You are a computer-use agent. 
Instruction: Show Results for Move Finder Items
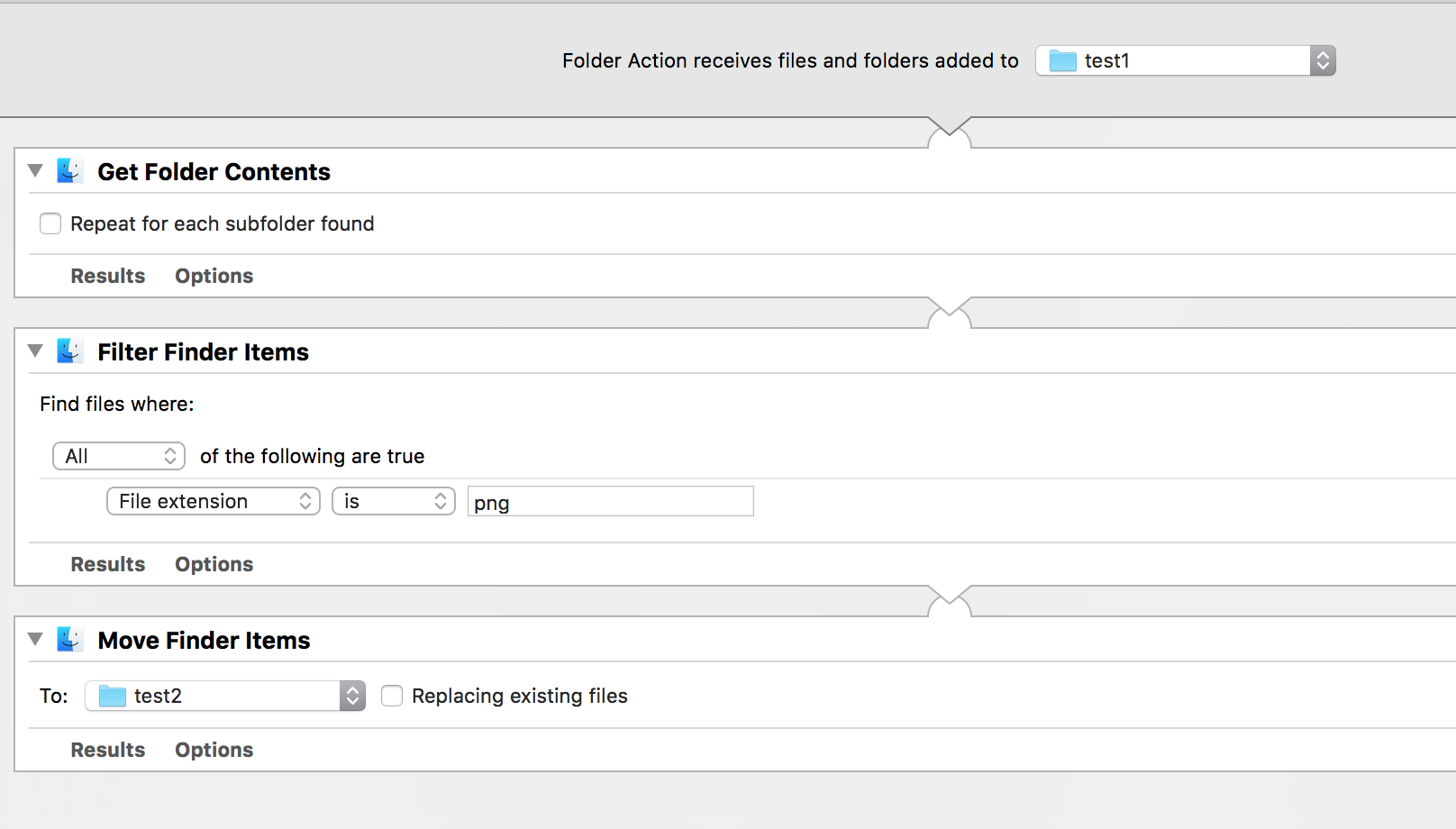click(x=108, y=750)
